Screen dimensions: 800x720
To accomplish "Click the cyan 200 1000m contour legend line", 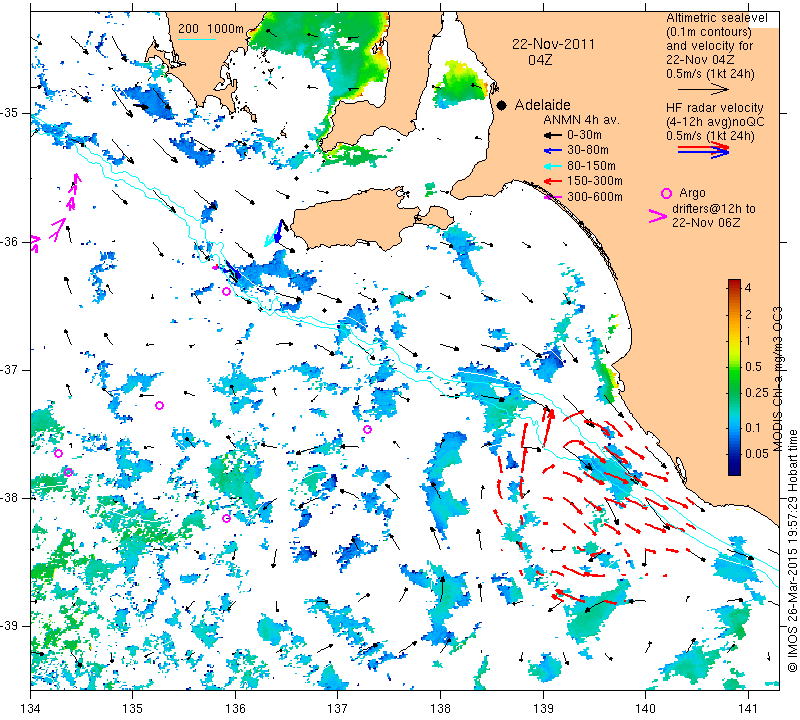I will [x=197, y=39].
